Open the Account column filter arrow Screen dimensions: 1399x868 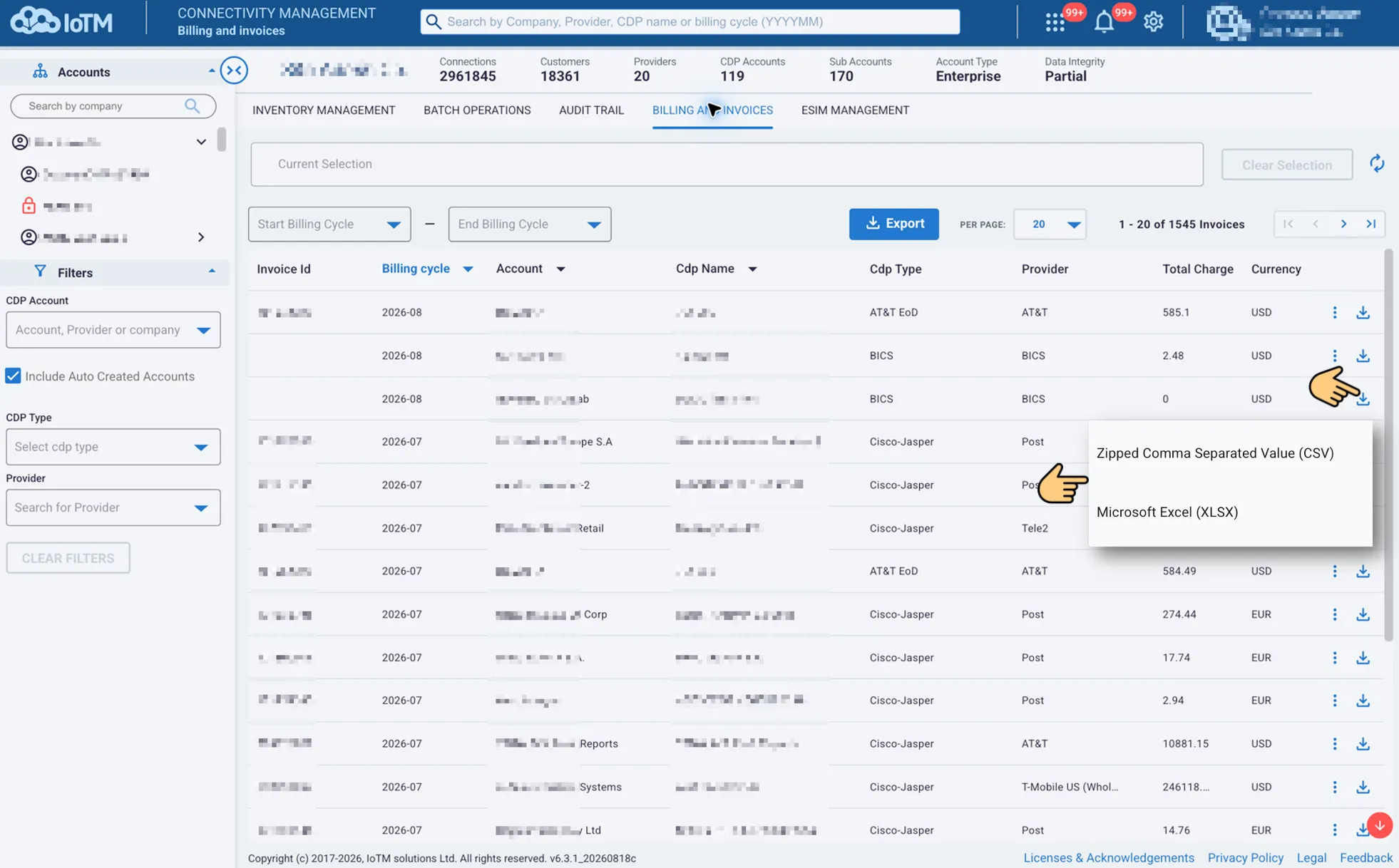[x=560, y=269]
